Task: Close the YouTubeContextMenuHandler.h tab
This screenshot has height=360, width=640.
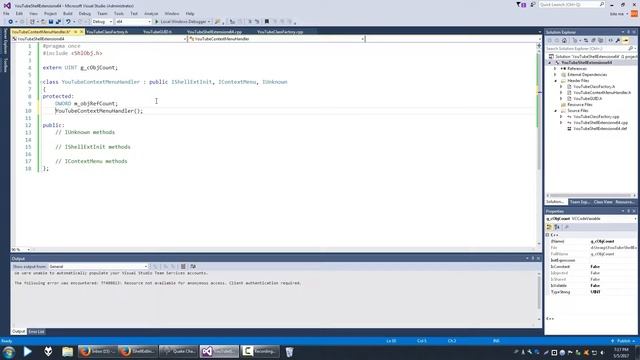Action: pyautogui.click(x=81, y=31)
